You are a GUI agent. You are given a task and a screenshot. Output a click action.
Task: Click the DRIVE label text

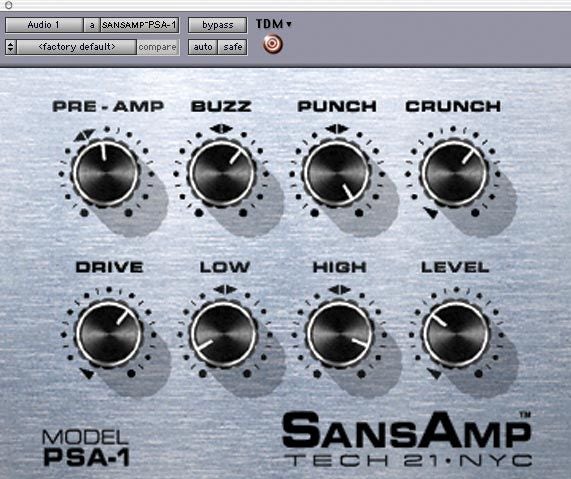(110, 267)
